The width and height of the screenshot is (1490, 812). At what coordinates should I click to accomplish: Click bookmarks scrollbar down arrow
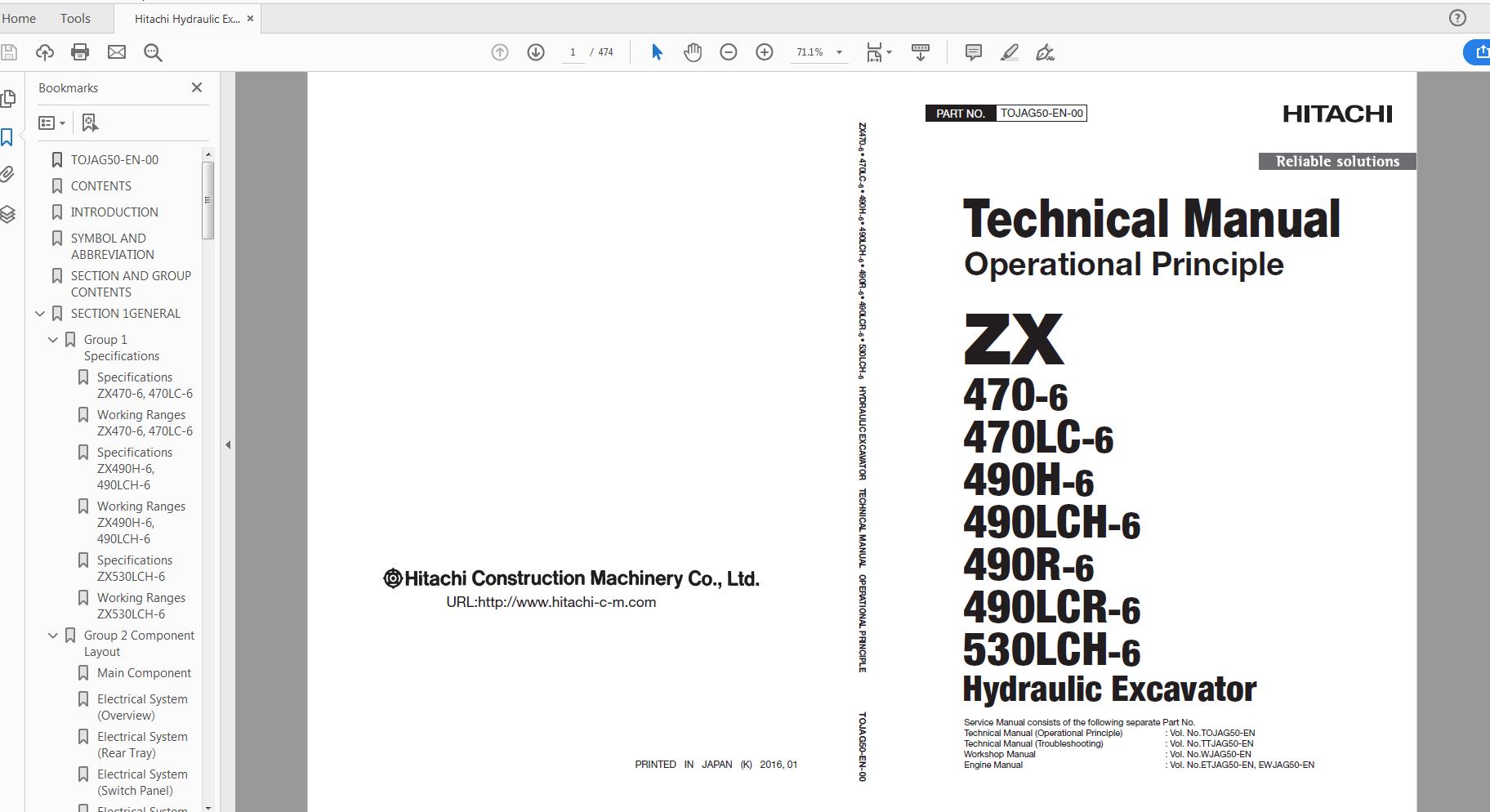(207, 807)
